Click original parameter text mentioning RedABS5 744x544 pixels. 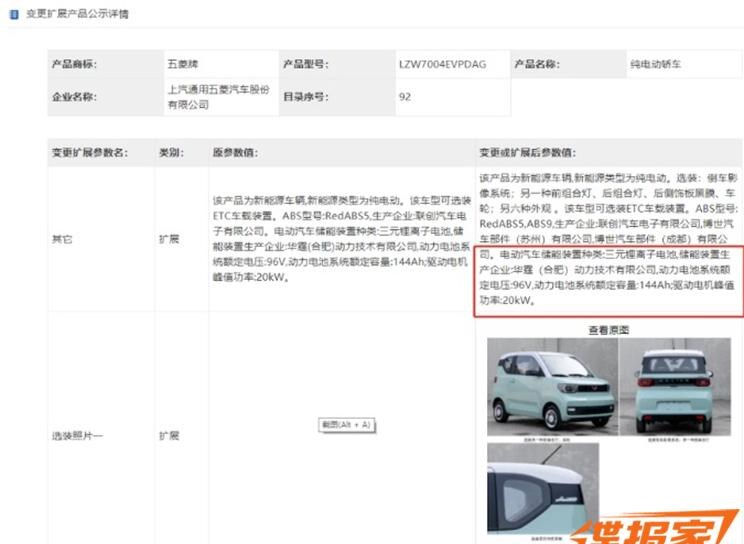(341, 239)
